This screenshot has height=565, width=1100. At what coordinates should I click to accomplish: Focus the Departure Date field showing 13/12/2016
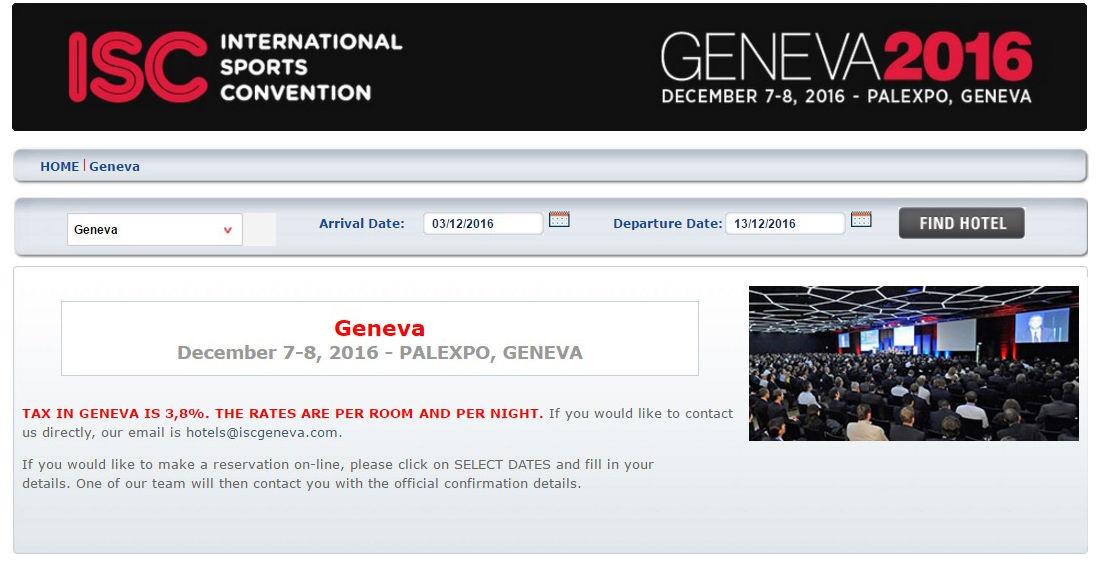tap(785, 223)
